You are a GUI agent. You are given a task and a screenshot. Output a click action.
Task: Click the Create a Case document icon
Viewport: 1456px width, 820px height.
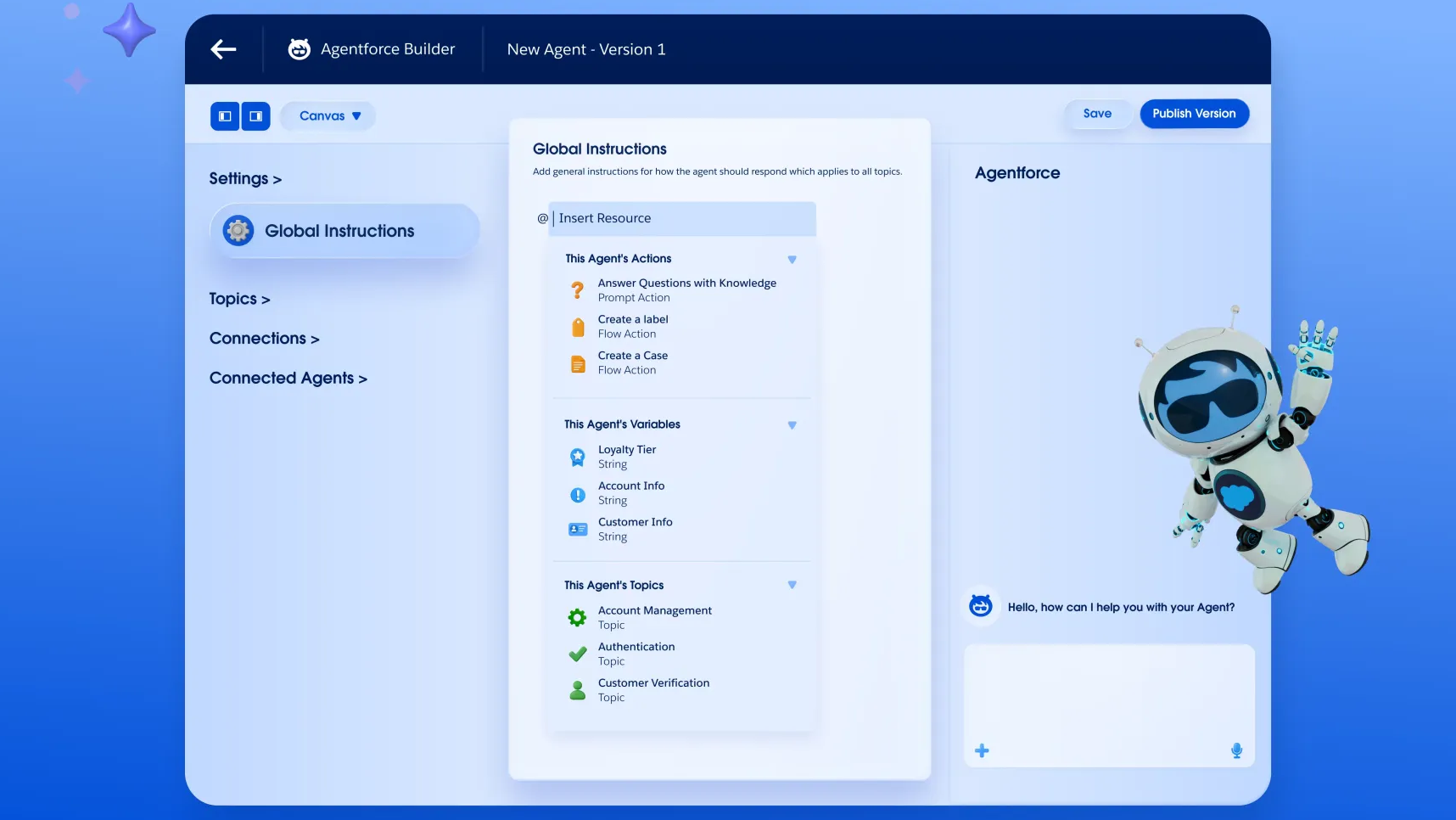(578, 363)
